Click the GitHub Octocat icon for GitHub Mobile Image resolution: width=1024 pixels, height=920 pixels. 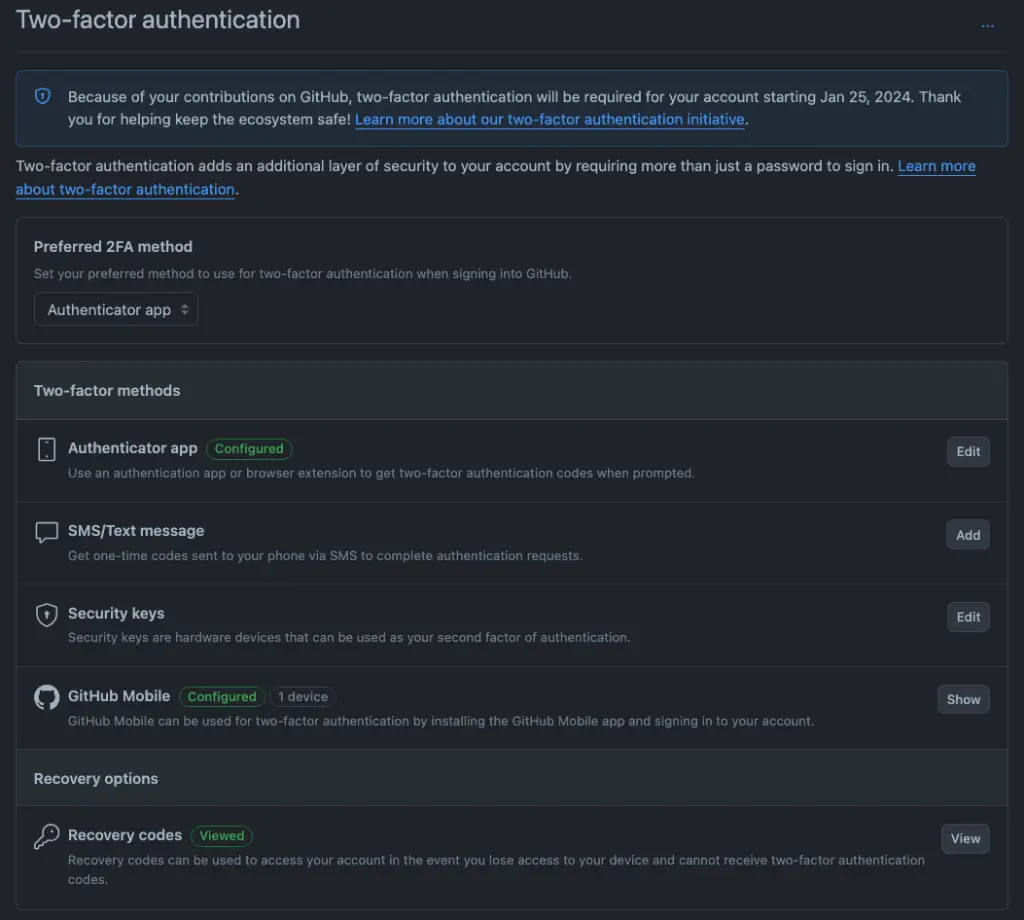(x=46, y=697)
